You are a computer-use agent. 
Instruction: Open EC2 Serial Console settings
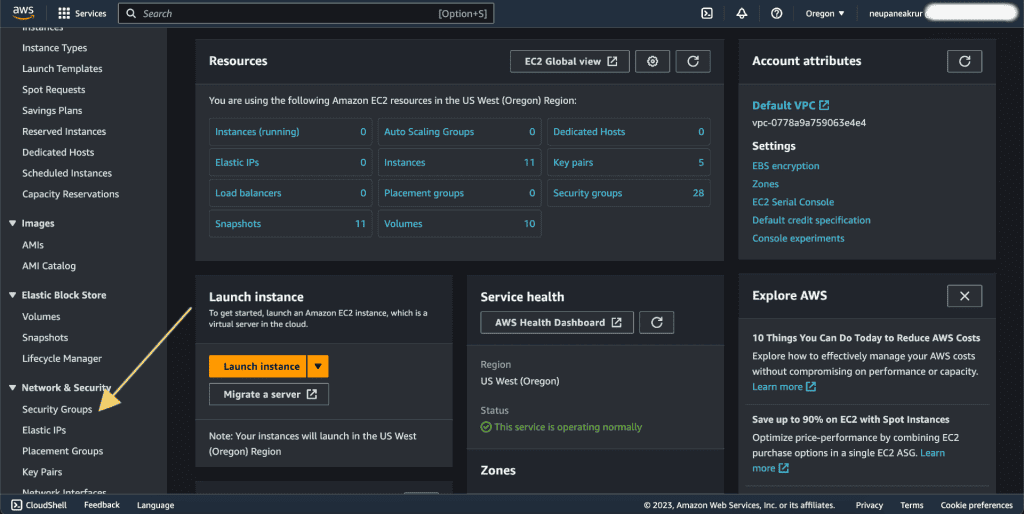pos(793,202)
